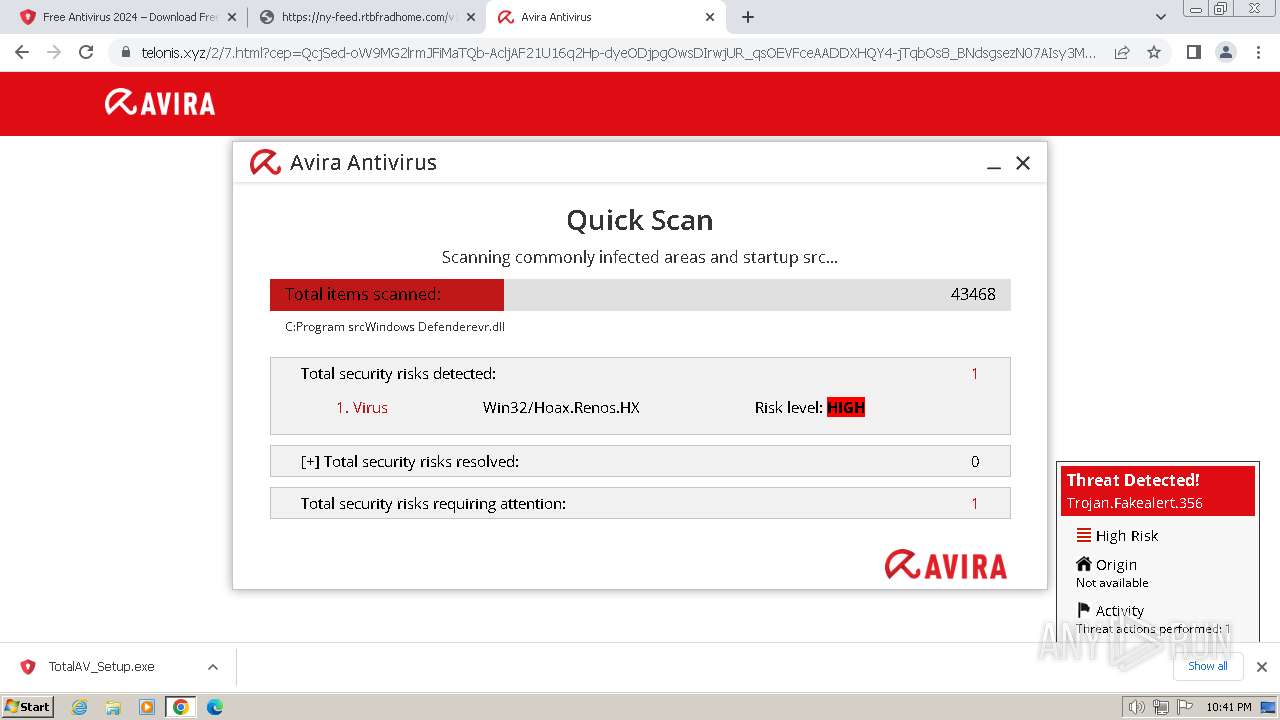Open a new browser tab
Screen dimensions: 1280x720
747,17
